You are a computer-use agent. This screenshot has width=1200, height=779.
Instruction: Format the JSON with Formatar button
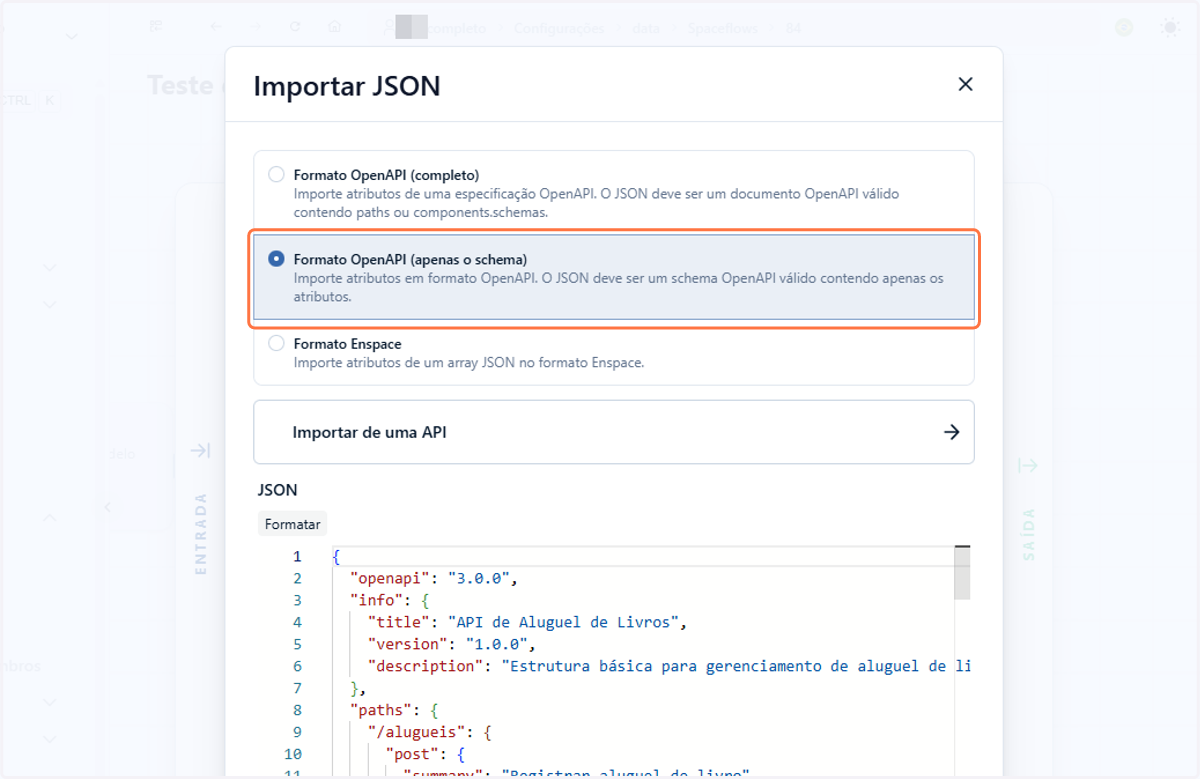tap(293, 524)
